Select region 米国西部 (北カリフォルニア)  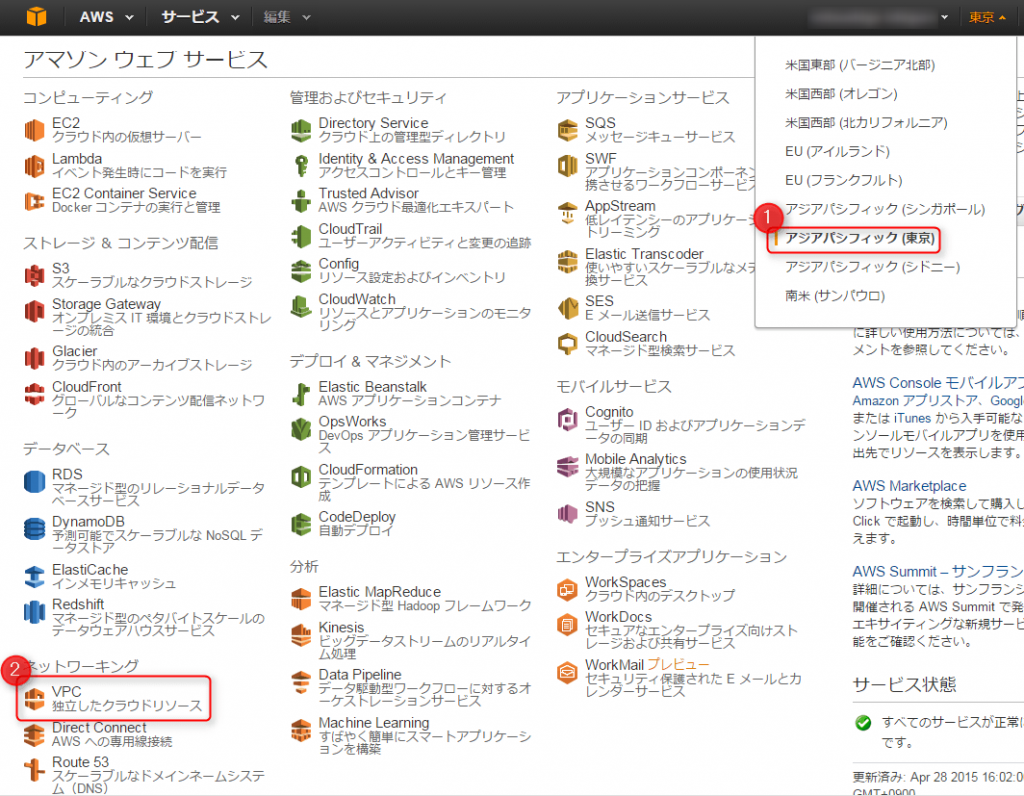[865, 122]
